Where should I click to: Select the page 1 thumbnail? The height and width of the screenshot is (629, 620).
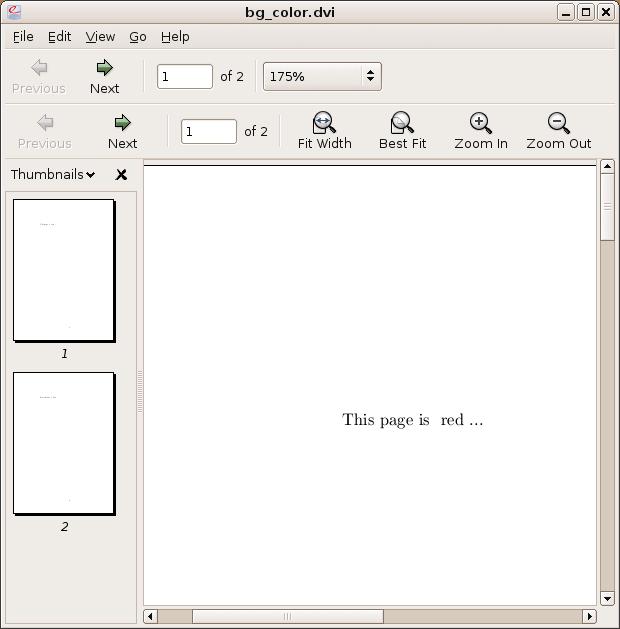64,270
